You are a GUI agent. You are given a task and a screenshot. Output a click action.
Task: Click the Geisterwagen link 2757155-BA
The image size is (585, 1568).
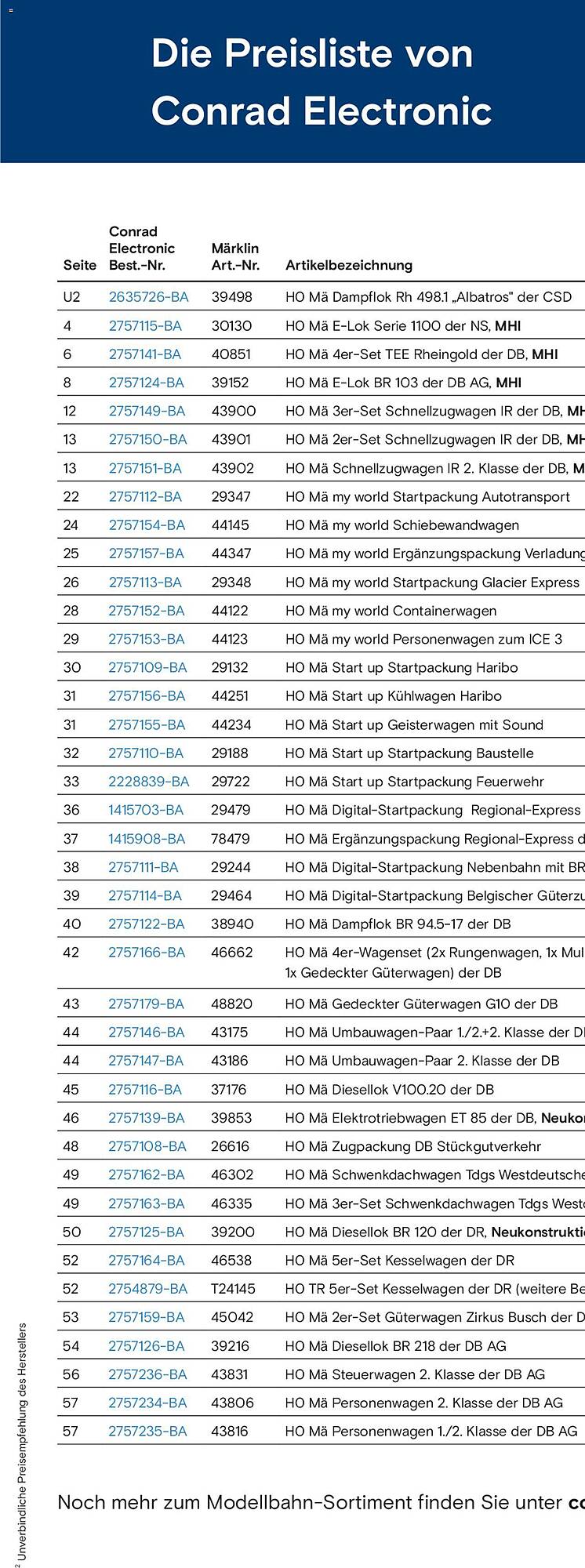[x=147, y=724]
